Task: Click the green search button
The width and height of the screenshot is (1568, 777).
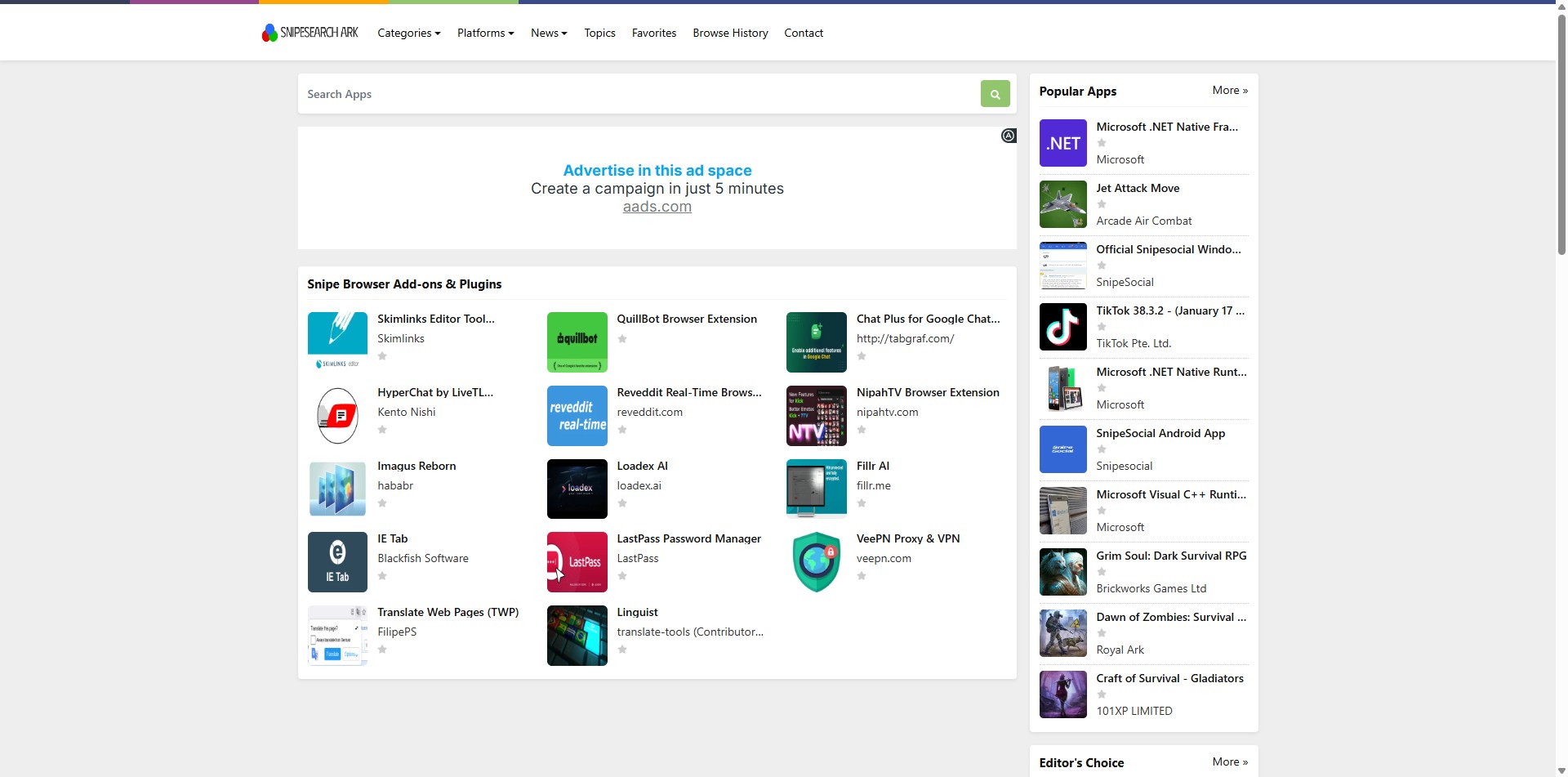Action: (x=995, y=94)
